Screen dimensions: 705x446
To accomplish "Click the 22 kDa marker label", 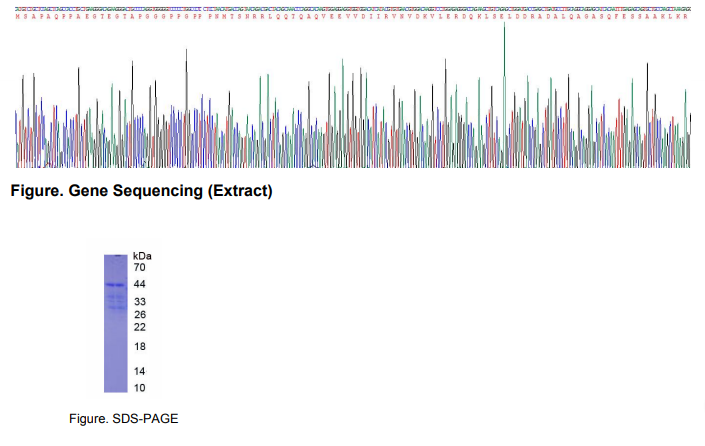I will point(140,327).
